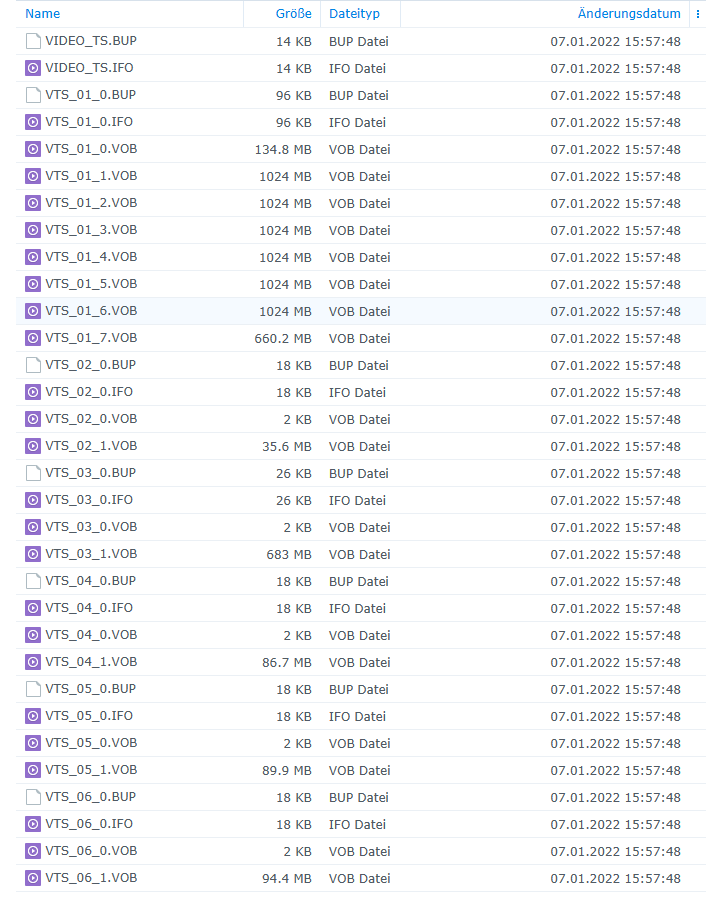Screen dimensions: 707x916
Task: Select the file name VTS_05_0.BUP
Action: (x=91, y=689)
